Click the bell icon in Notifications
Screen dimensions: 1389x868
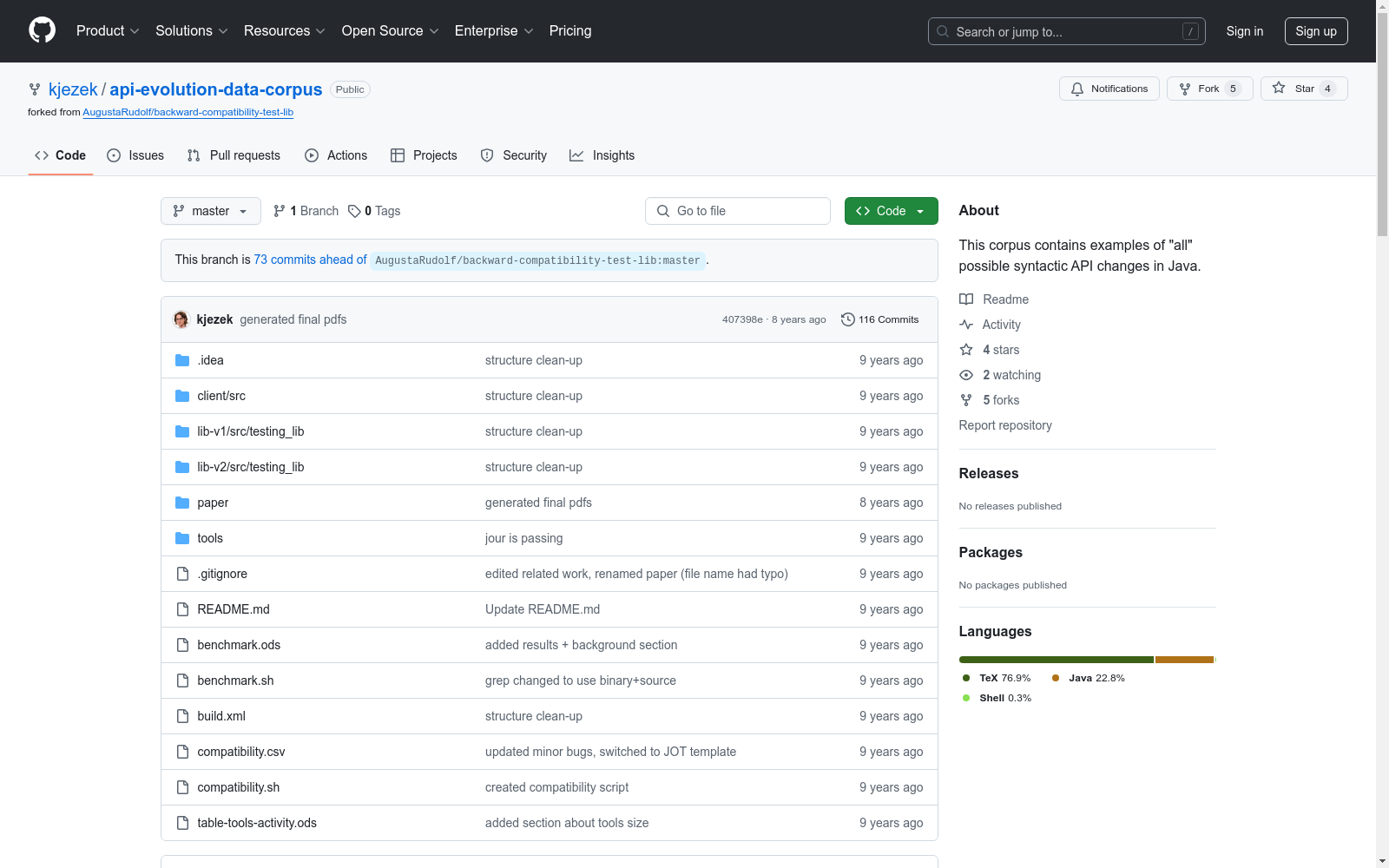click(1077, 89)
